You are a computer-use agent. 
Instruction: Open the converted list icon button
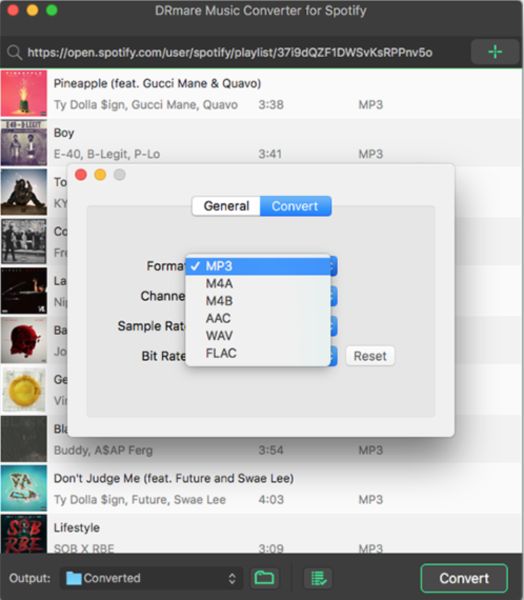(318, 577)
